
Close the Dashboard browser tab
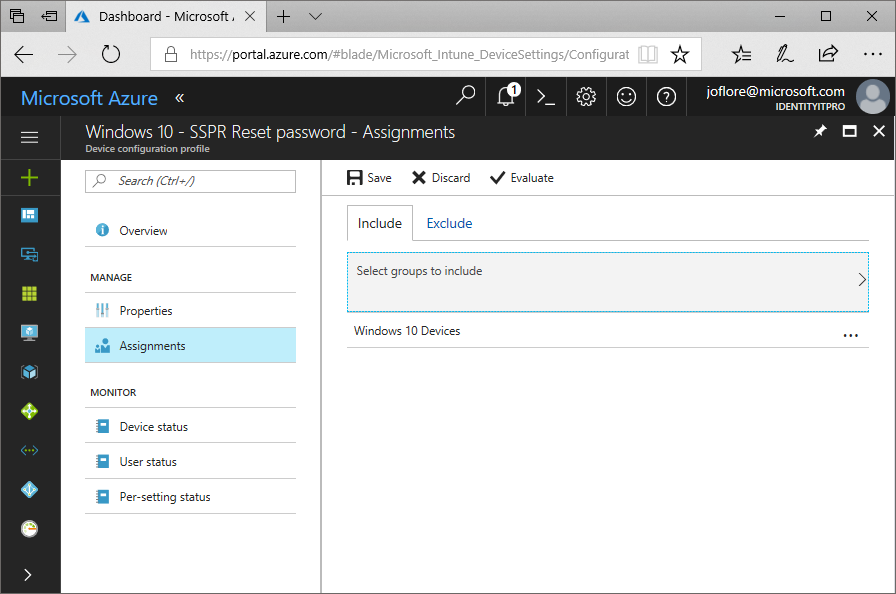(x=250, y=16)
